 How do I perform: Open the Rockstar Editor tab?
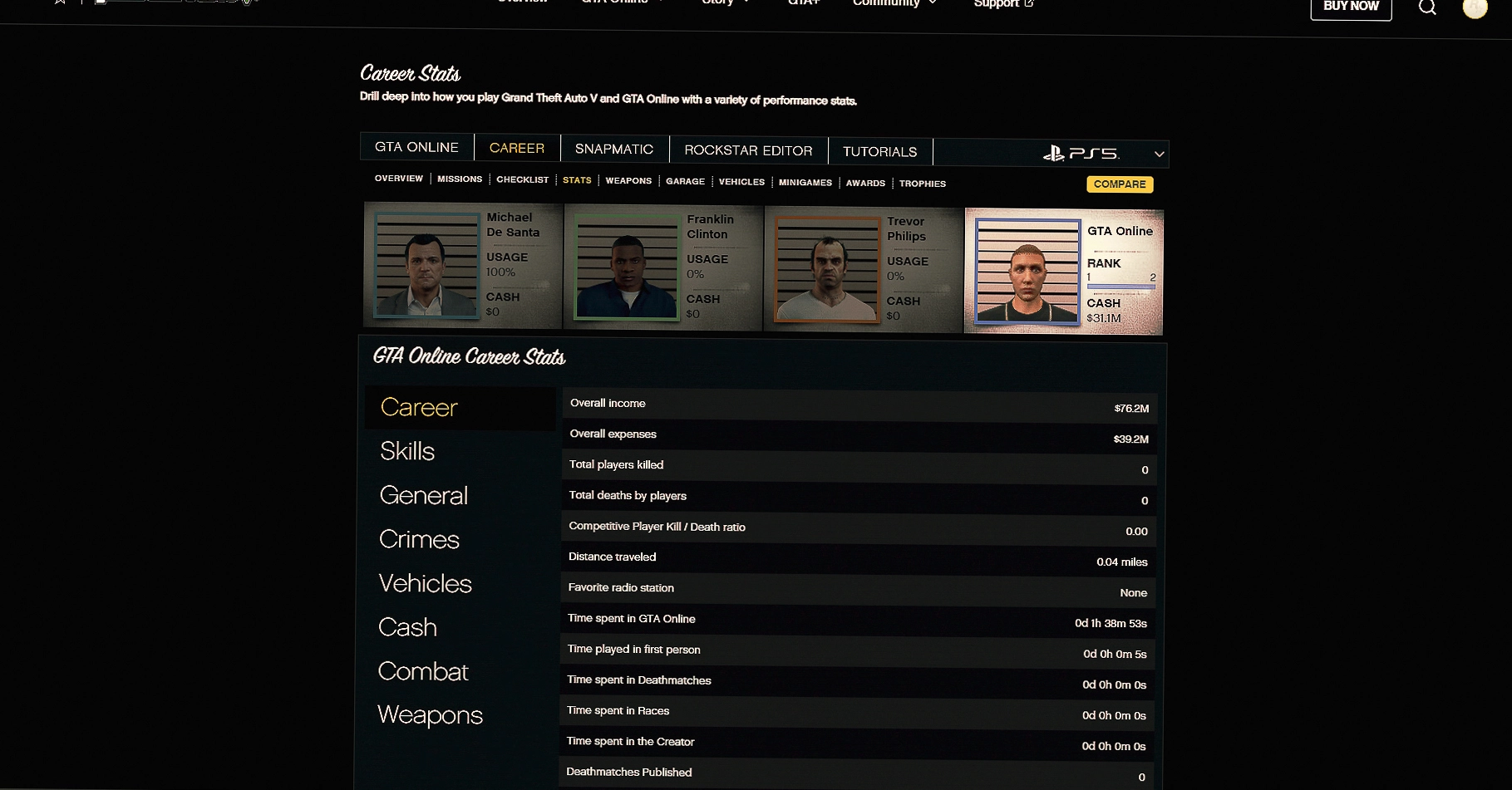pos(748,150)
